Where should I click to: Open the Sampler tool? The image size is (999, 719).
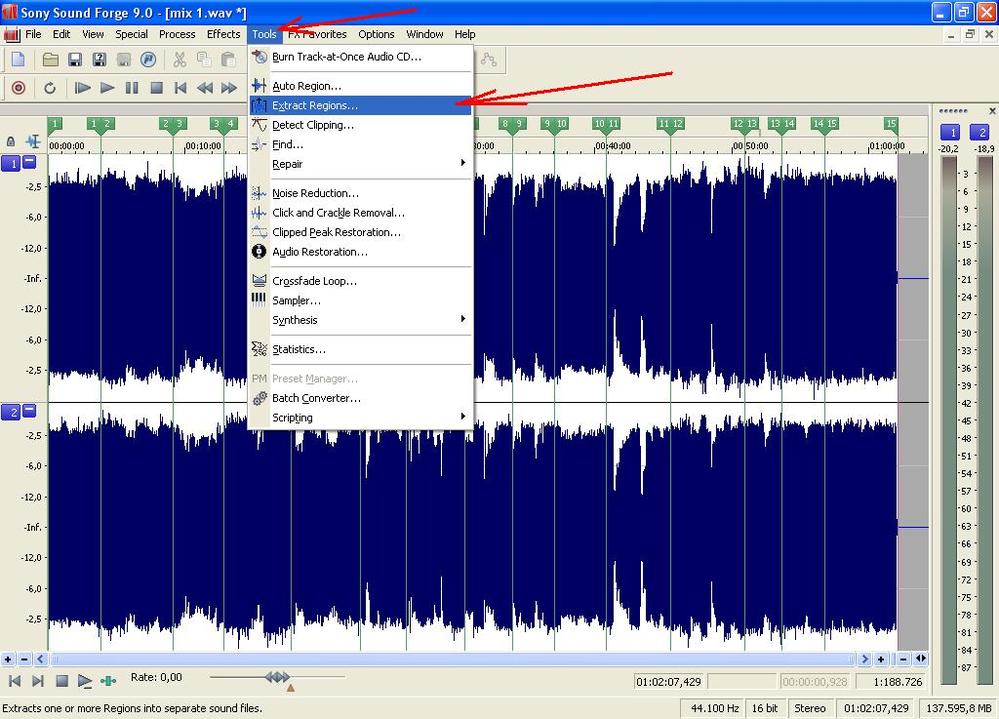361,301
